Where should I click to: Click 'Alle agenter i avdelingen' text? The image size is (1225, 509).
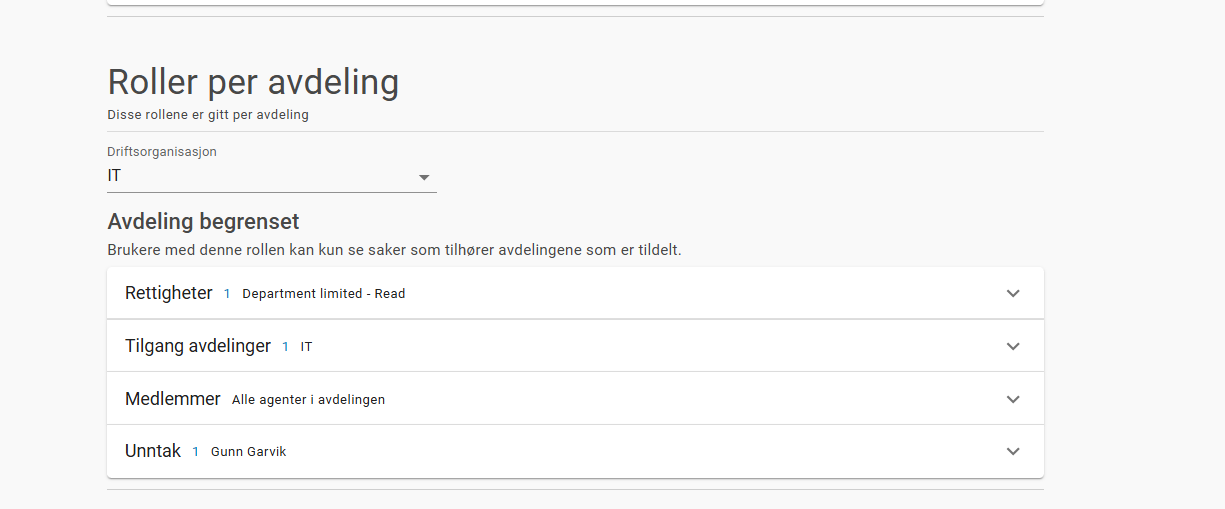tap(308, 400)
